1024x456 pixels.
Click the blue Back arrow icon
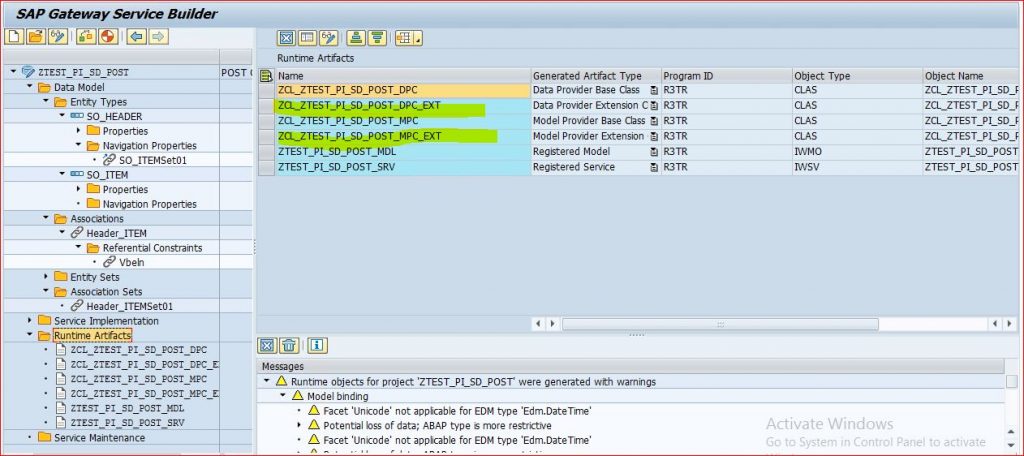tap(136, 37)
